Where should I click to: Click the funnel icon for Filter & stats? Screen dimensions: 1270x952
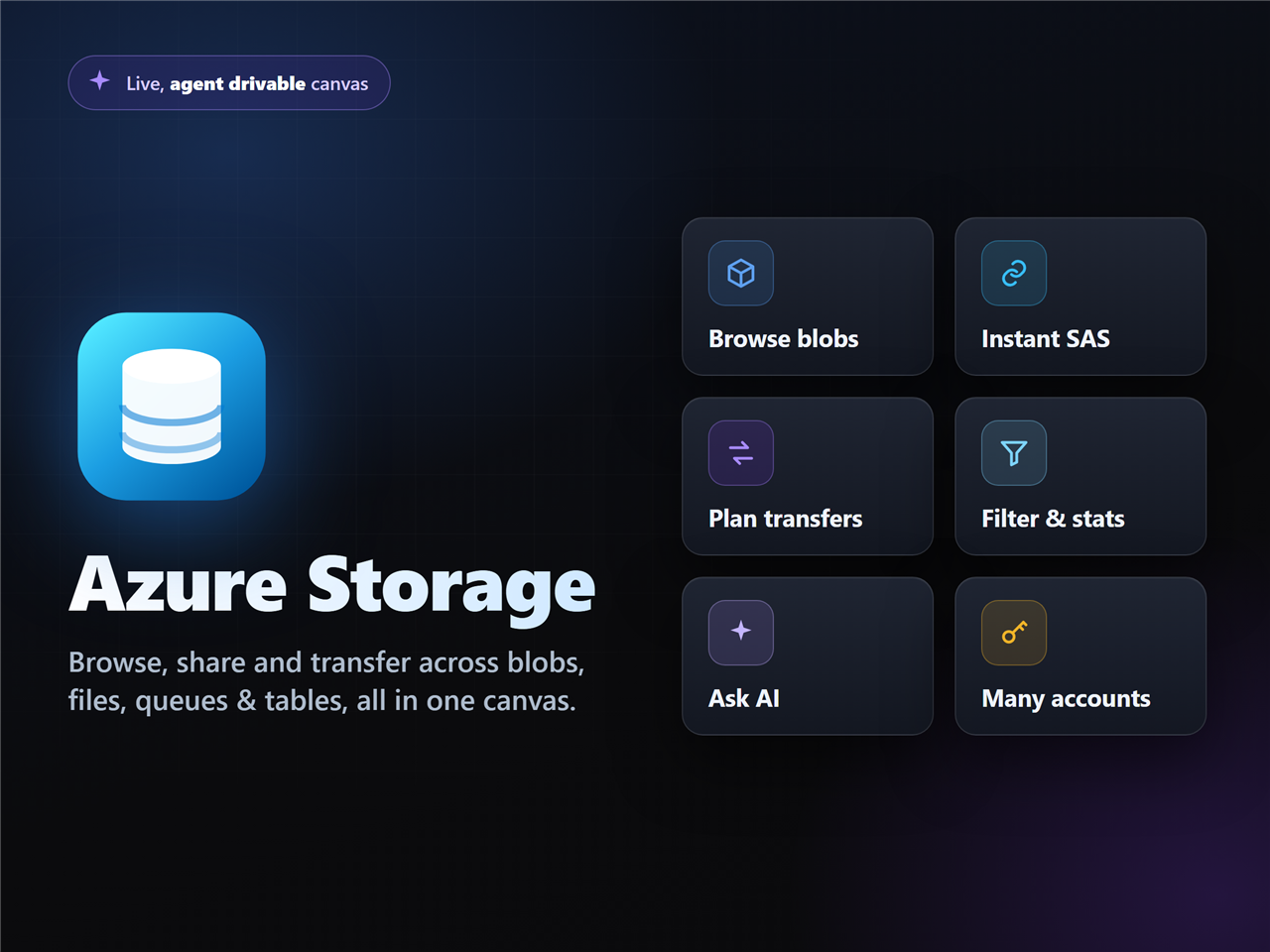(1014, 453)
